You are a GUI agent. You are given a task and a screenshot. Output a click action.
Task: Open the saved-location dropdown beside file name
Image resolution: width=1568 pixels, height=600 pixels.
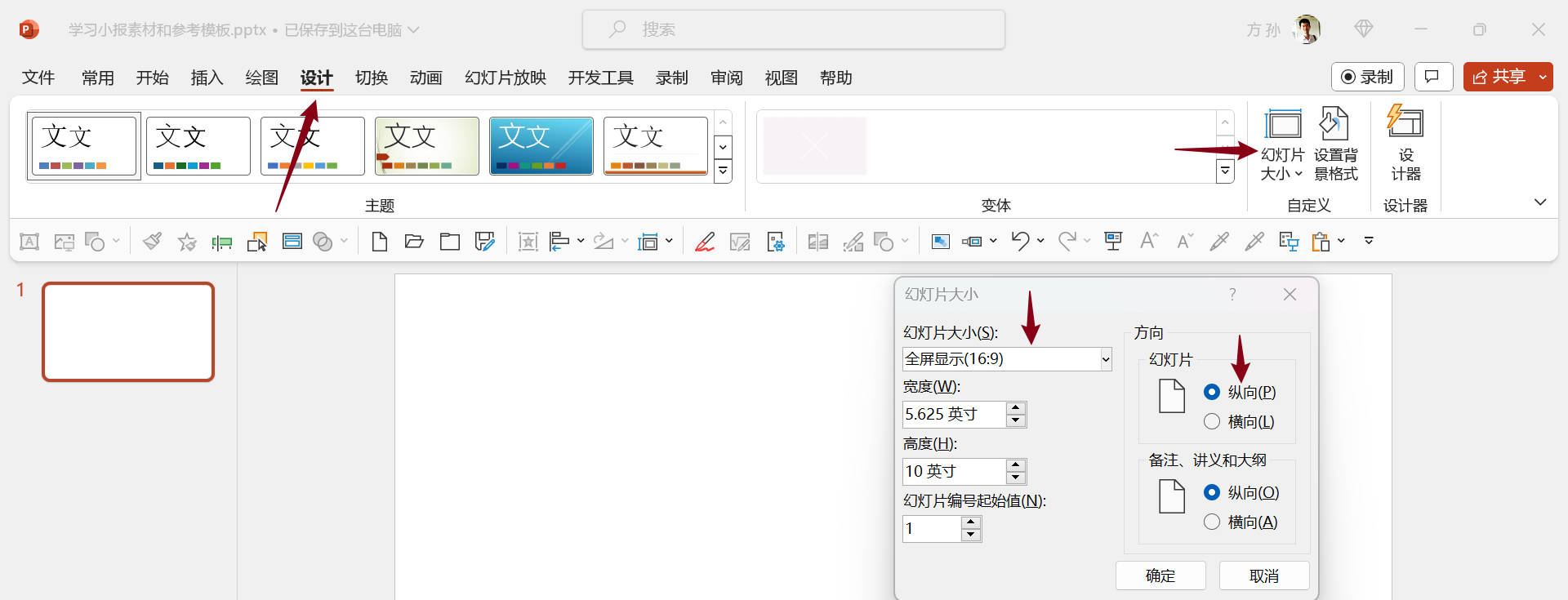tap(414, 29)
